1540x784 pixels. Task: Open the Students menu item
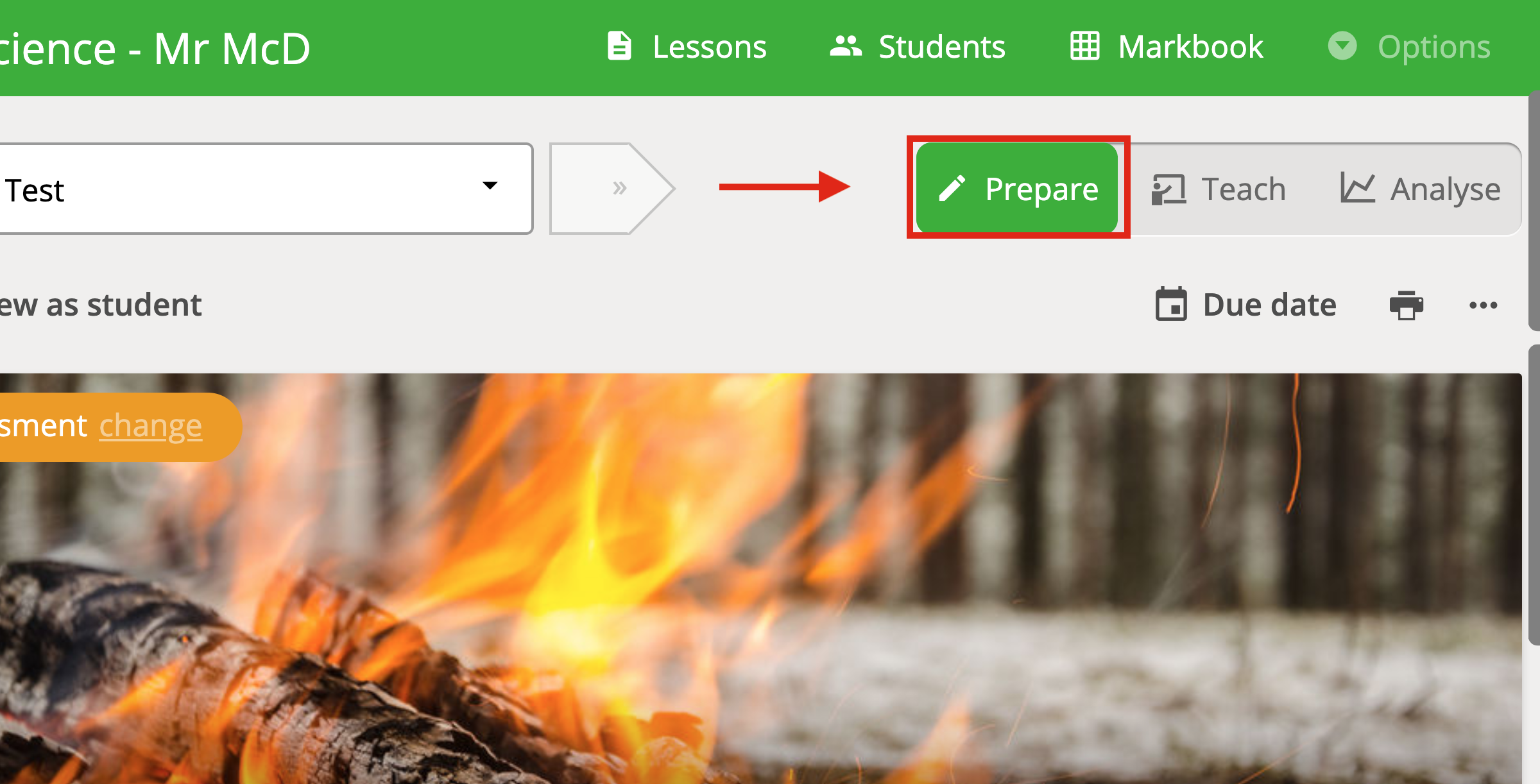(x=918, y=47)
